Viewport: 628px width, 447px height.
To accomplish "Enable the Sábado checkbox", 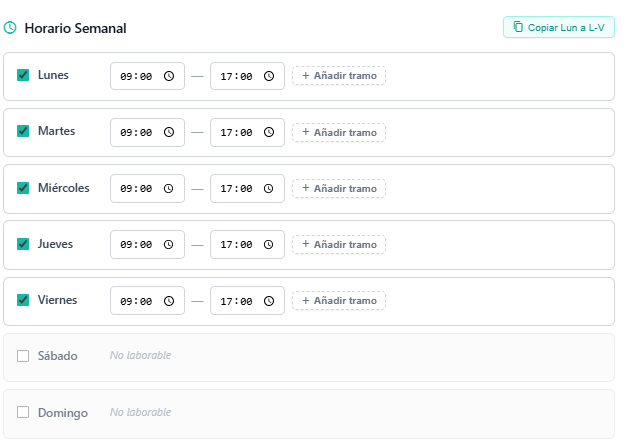I will [x=23, y=356].
